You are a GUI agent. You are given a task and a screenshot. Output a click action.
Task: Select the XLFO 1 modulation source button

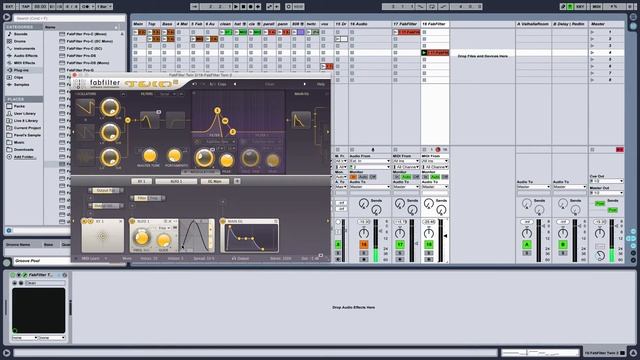pos(176,181)
